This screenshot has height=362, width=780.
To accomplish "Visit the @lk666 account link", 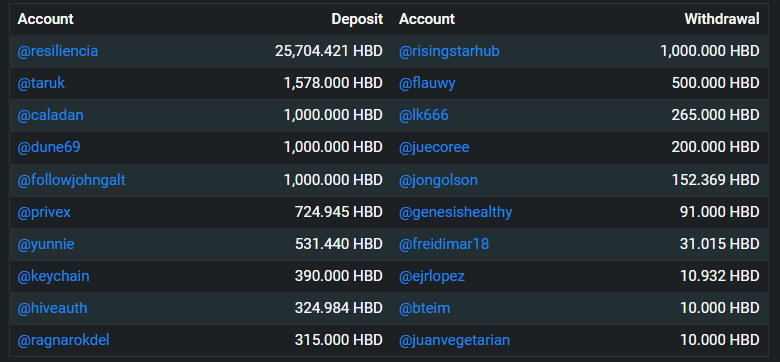I will tap(423, 115).
